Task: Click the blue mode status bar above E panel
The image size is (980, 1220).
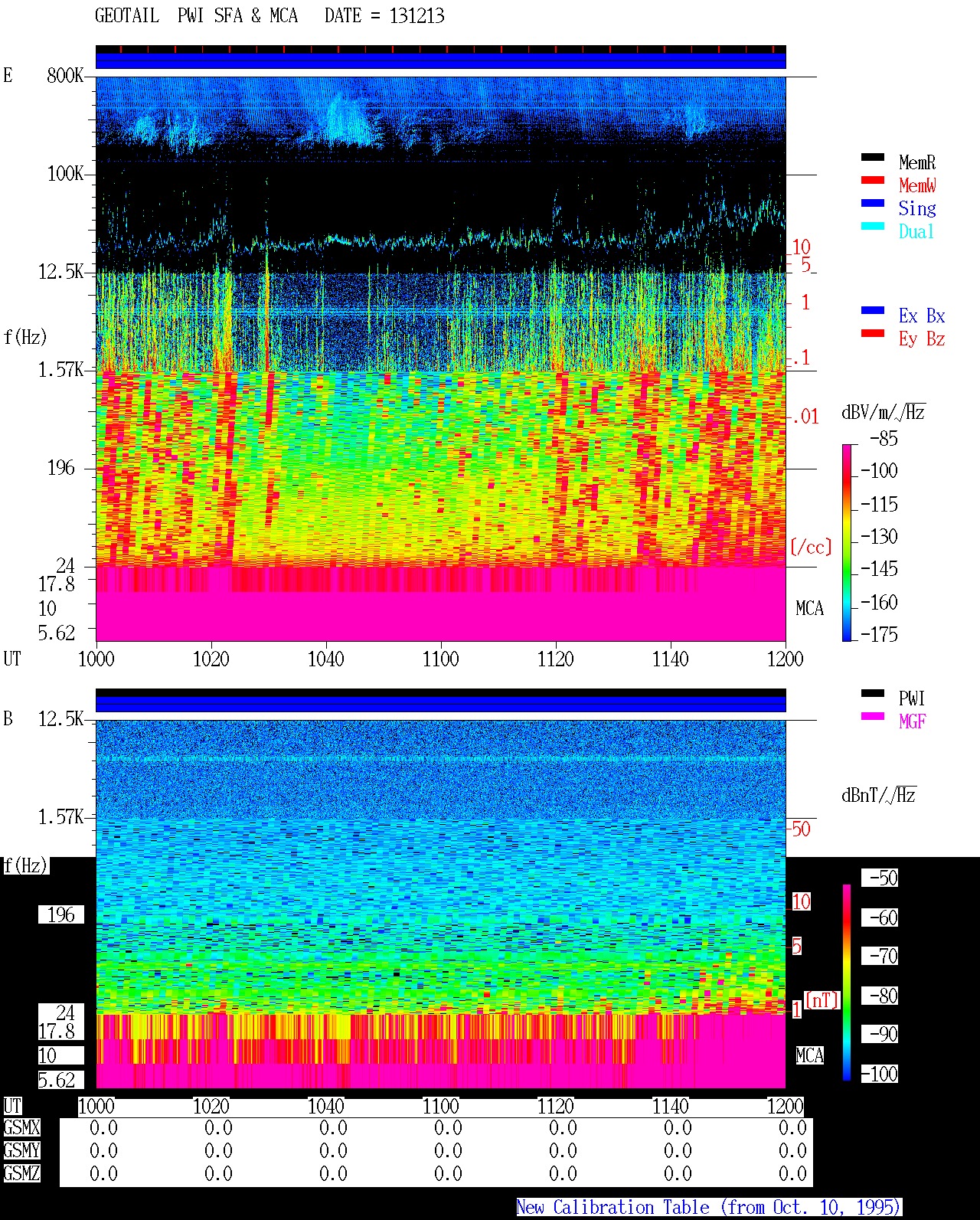Action: (440, 61)
